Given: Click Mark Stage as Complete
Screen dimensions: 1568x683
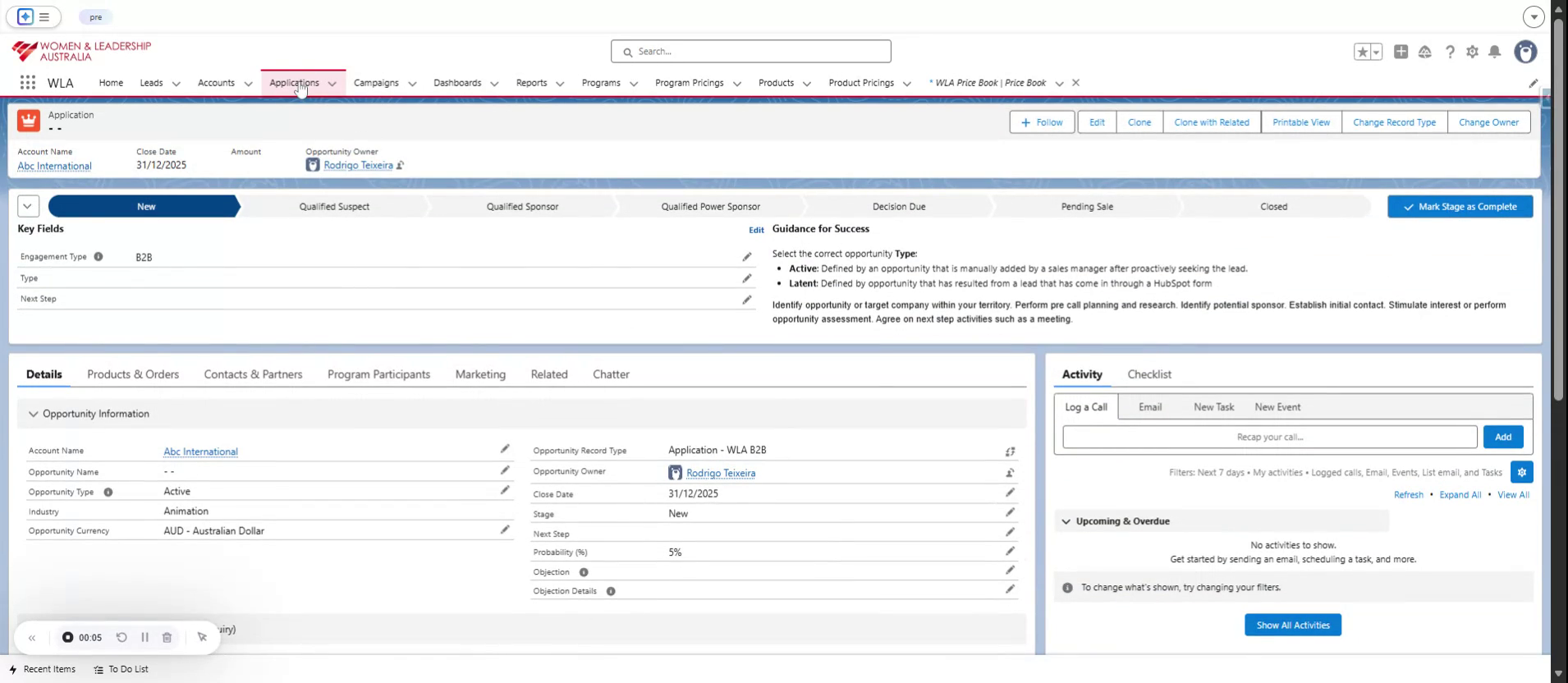Looking at the screenshot, I should coord(1460,207).
